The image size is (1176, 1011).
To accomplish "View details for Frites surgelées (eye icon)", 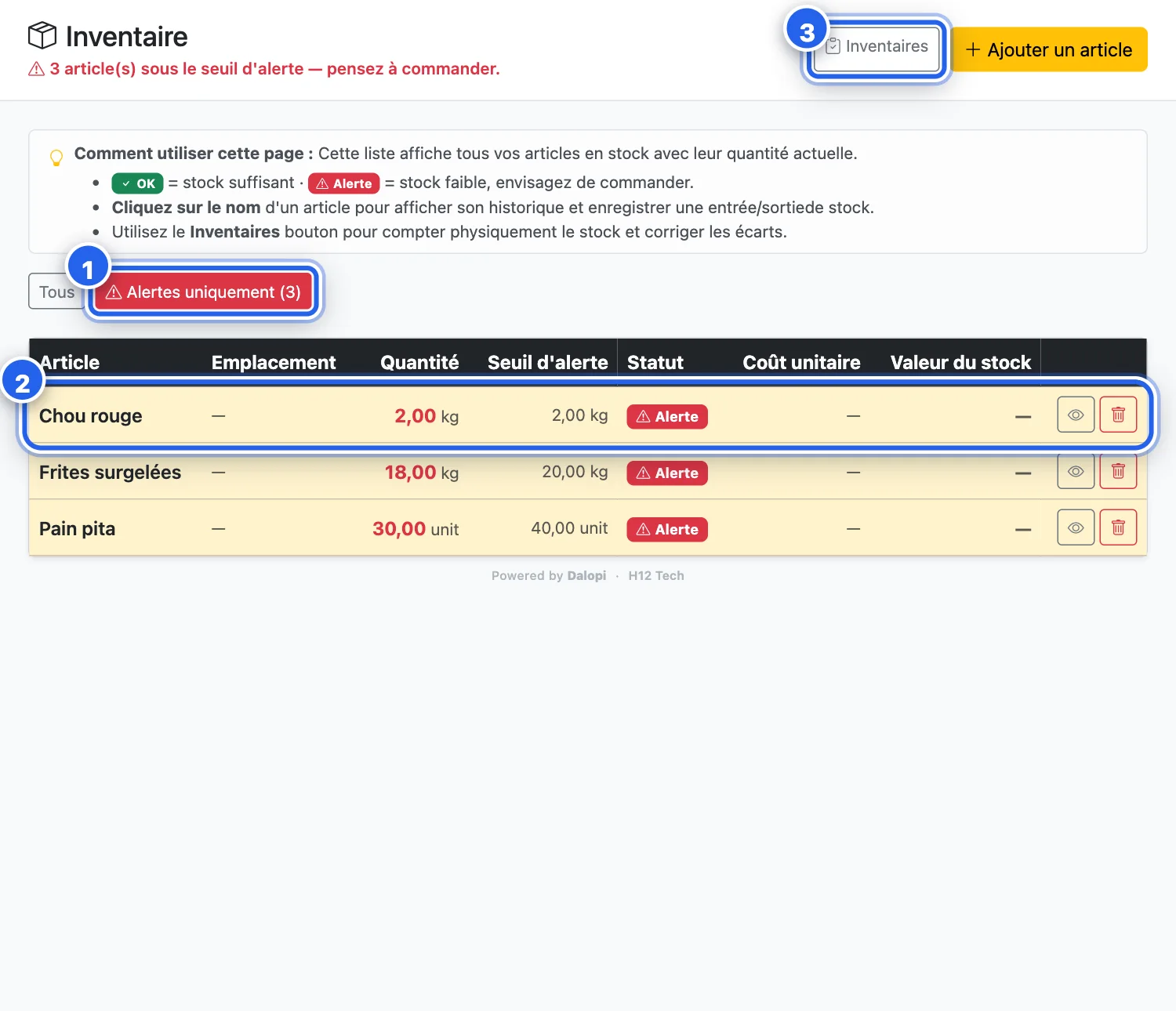I will (1076, 471).
